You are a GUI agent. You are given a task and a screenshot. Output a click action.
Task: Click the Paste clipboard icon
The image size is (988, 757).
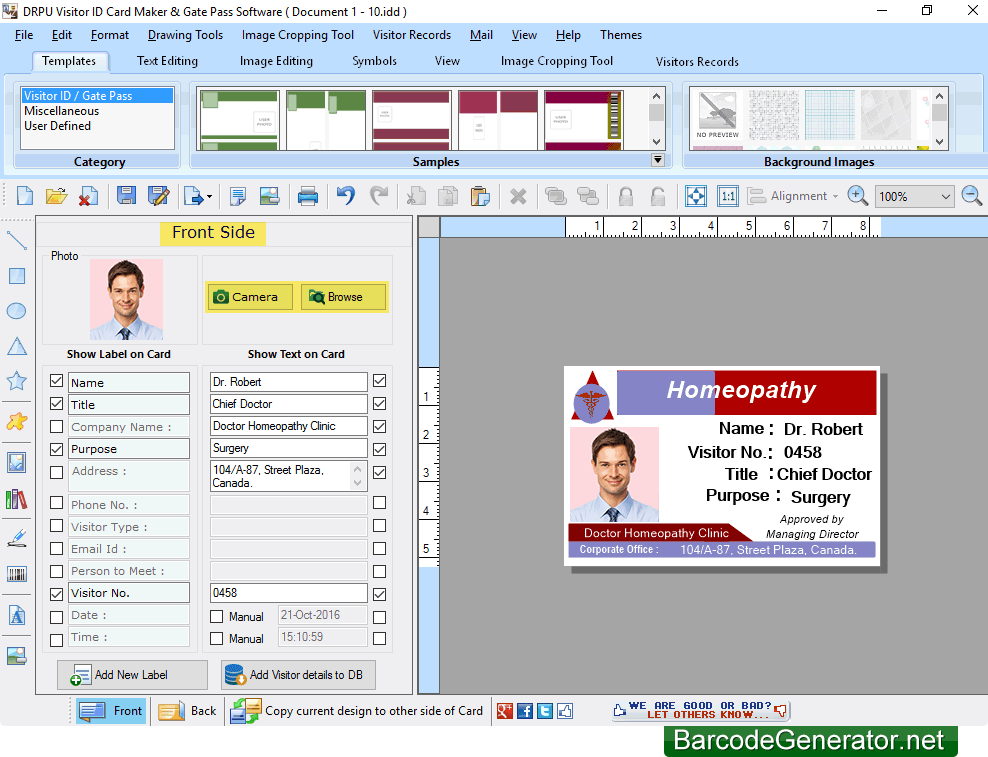pos(480,196)
